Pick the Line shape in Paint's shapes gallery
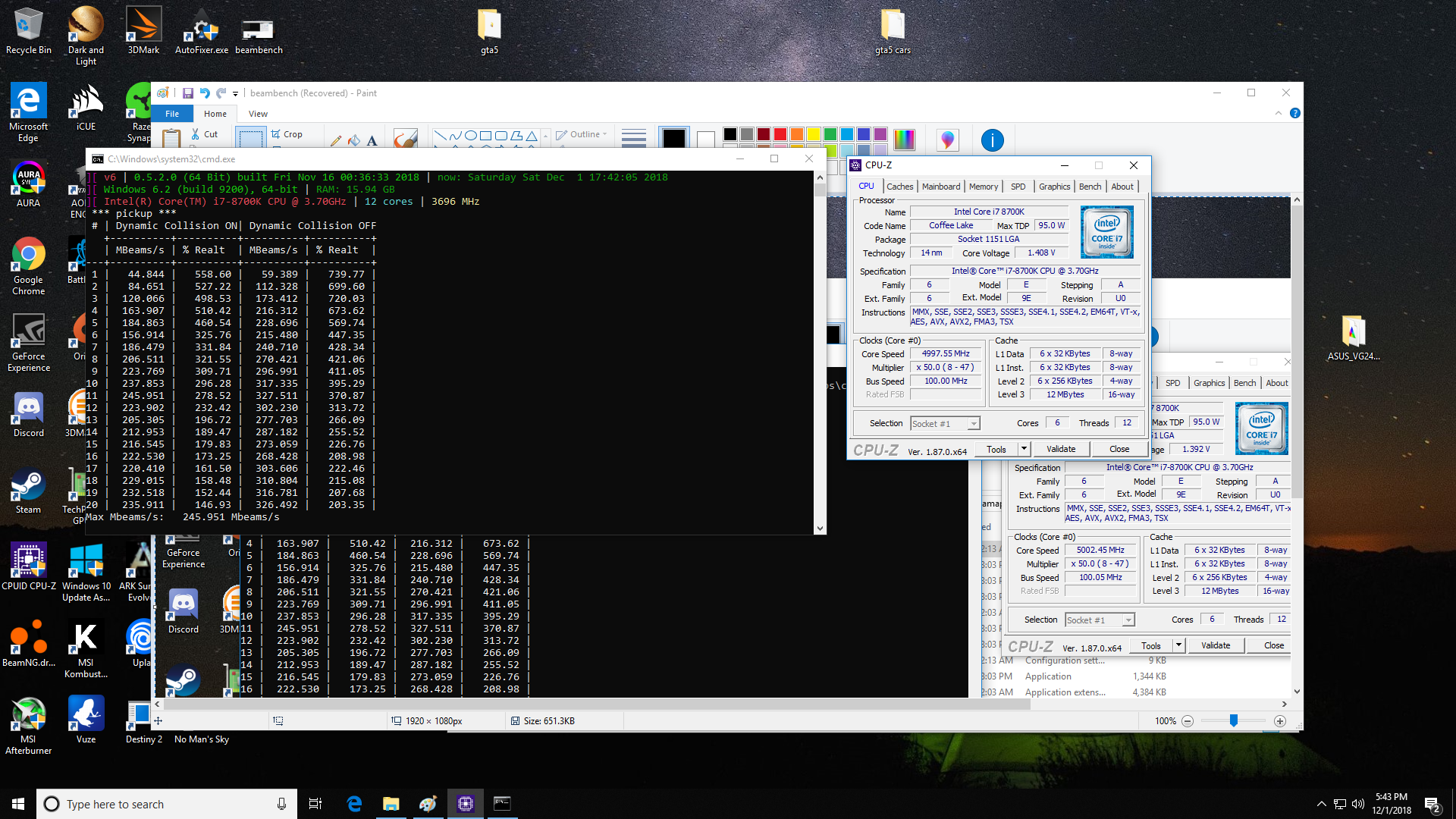Image resolution: width=1456 pixels, height=819 pixels. click(440, 136)
